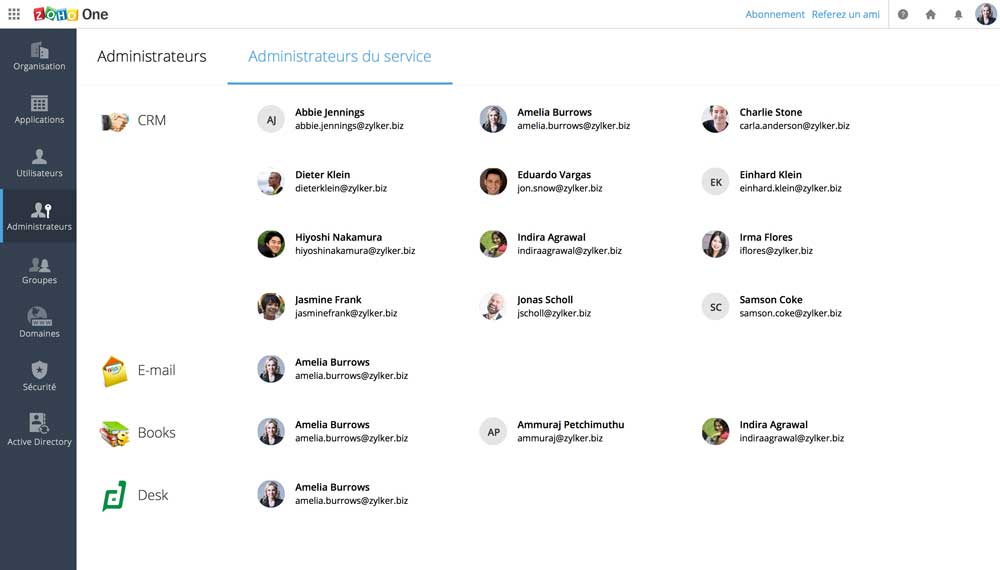Click email hiyoshinakamura@zylker.biz
This screenshot has width=1000, height=570.
(x=355, y=251)
